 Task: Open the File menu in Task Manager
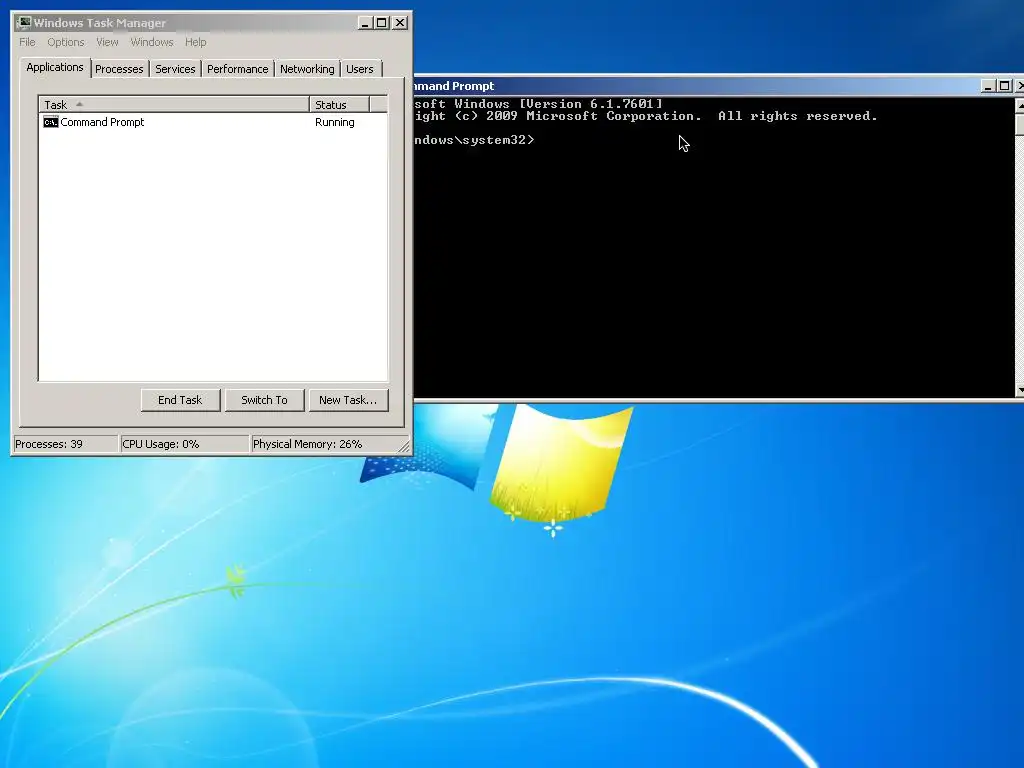27,42
